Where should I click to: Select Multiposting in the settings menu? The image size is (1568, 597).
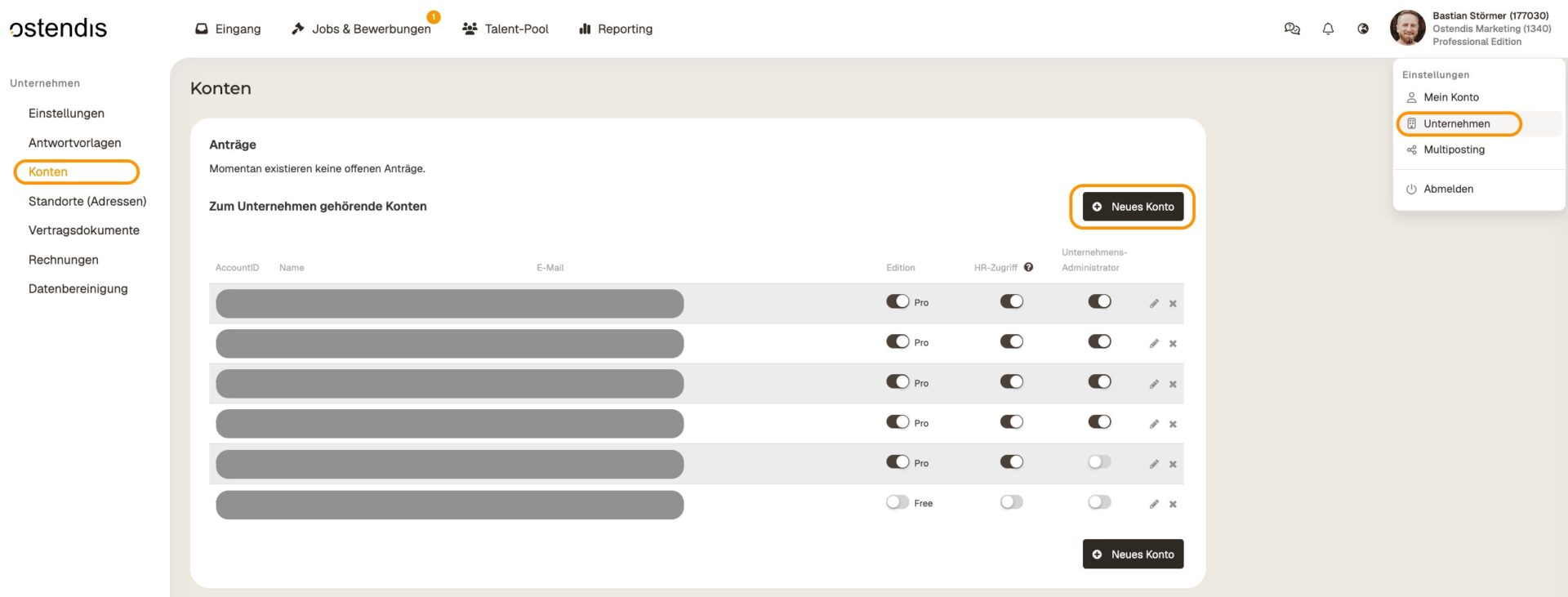coord(1454,149)
